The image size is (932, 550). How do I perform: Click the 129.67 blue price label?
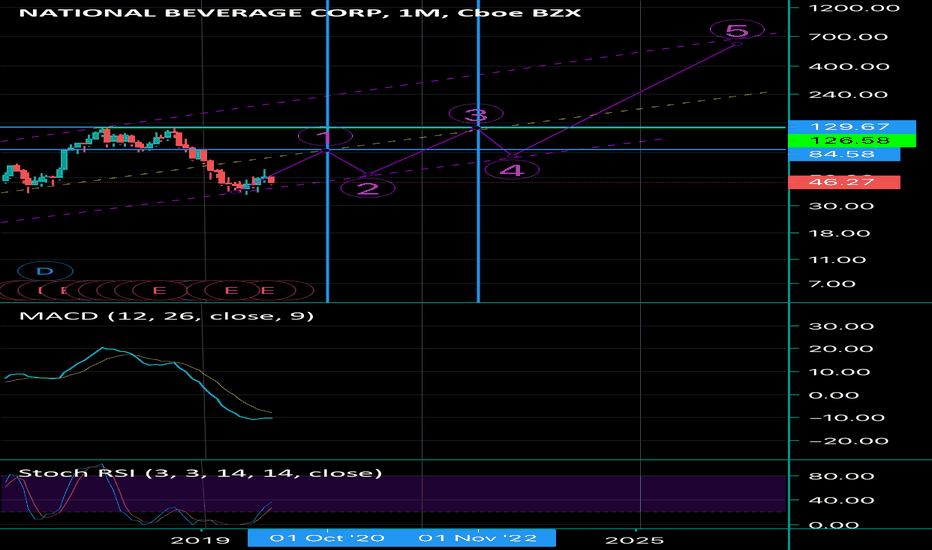click(x=852, y=127)
